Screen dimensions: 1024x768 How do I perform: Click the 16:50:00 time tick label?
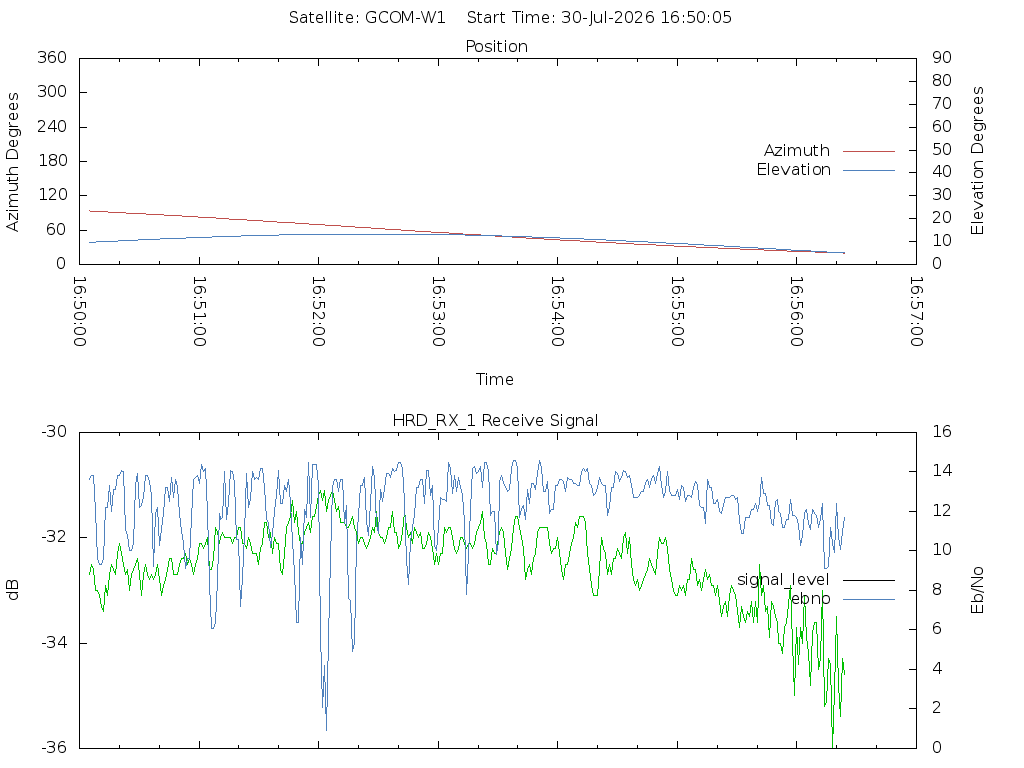(80, 312)
